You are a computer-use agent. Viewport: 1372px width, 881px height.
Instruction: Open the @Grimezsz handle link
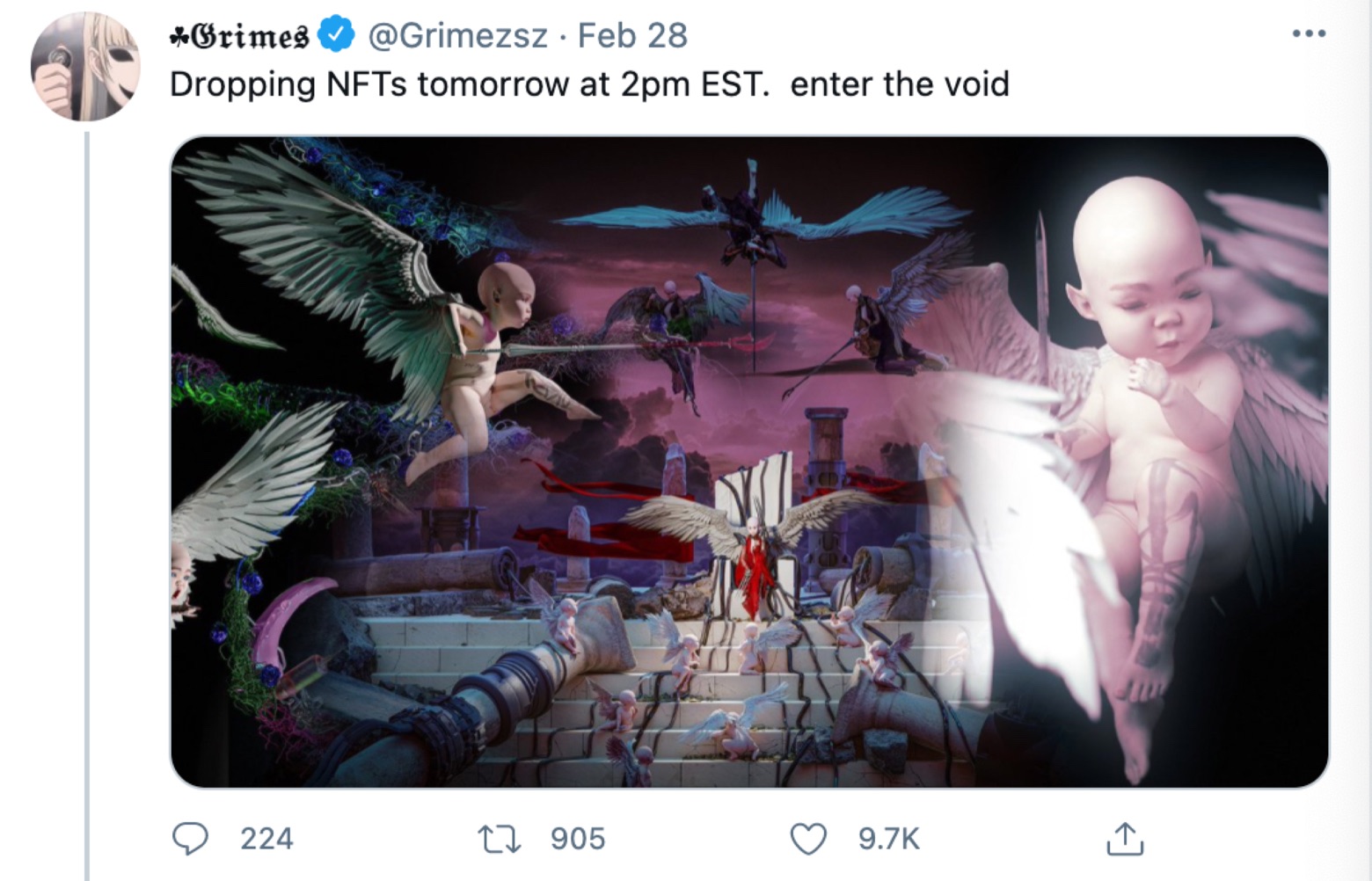pyautogui.click(x=457, y=35)
